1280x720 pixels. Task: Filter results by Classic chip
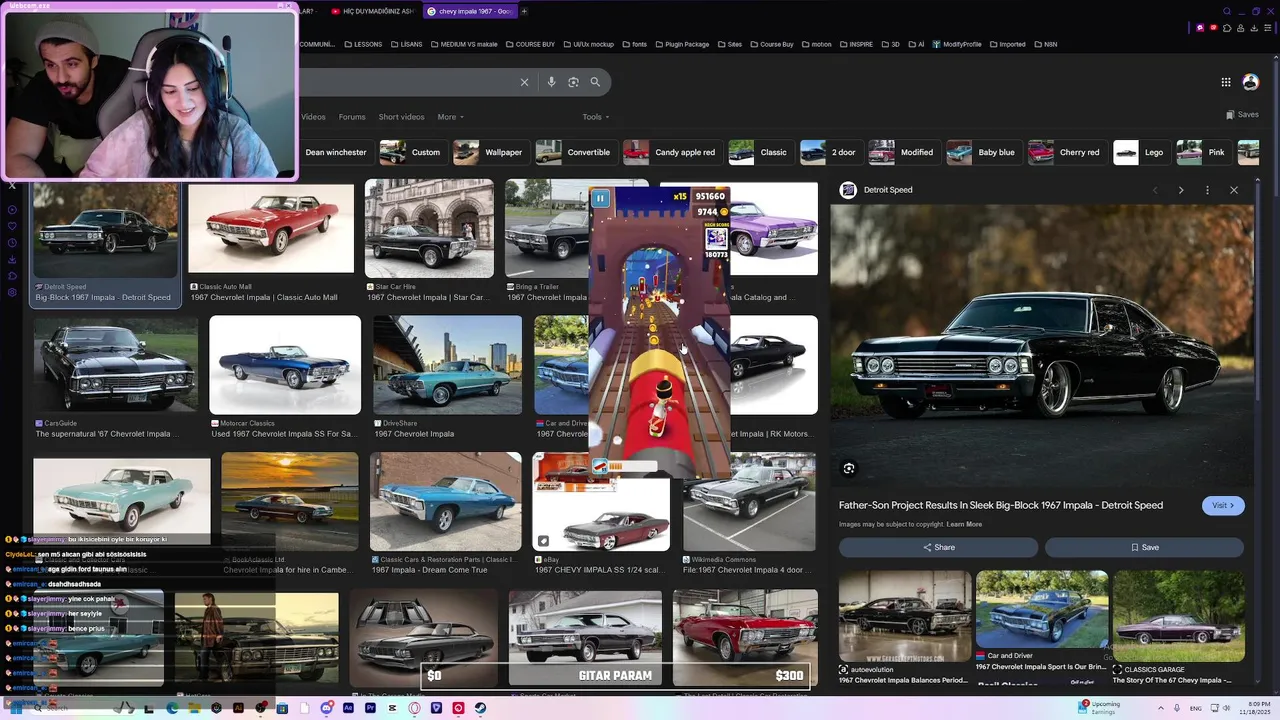760,152
